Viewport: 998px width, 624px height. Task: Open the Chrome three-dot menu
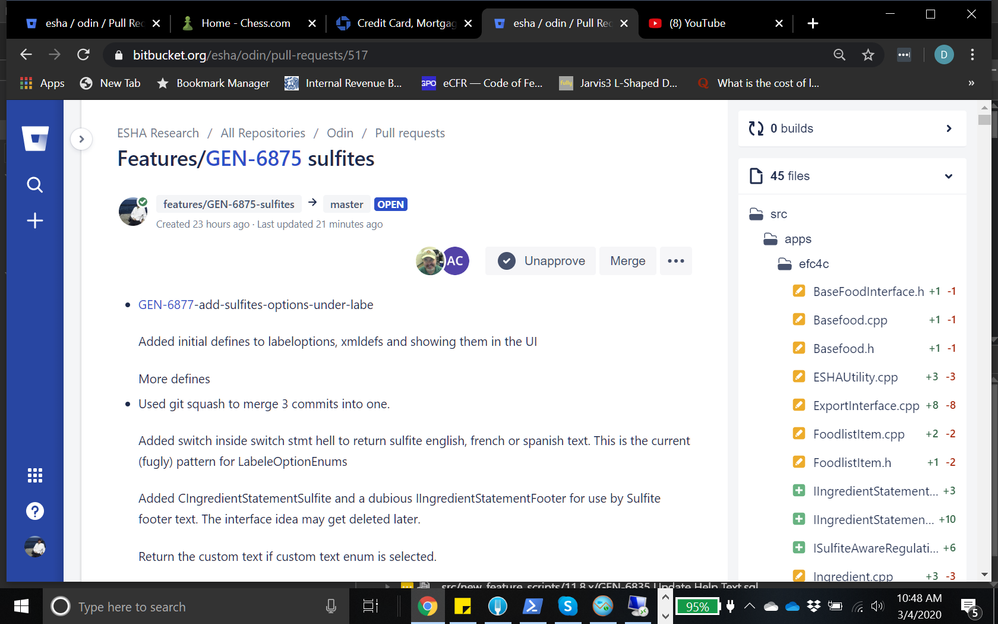(x=972, y=55)
